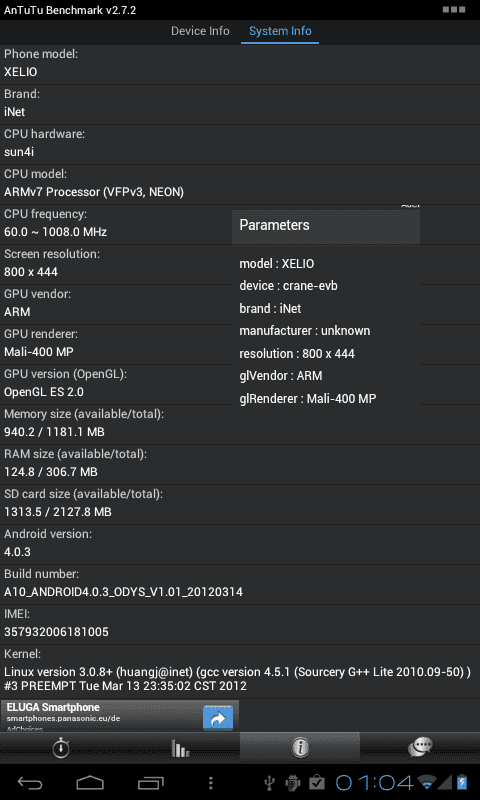480x800 pixels.
Task: Tap the Android debugging notification icon
Action: (x=293, y=782)
